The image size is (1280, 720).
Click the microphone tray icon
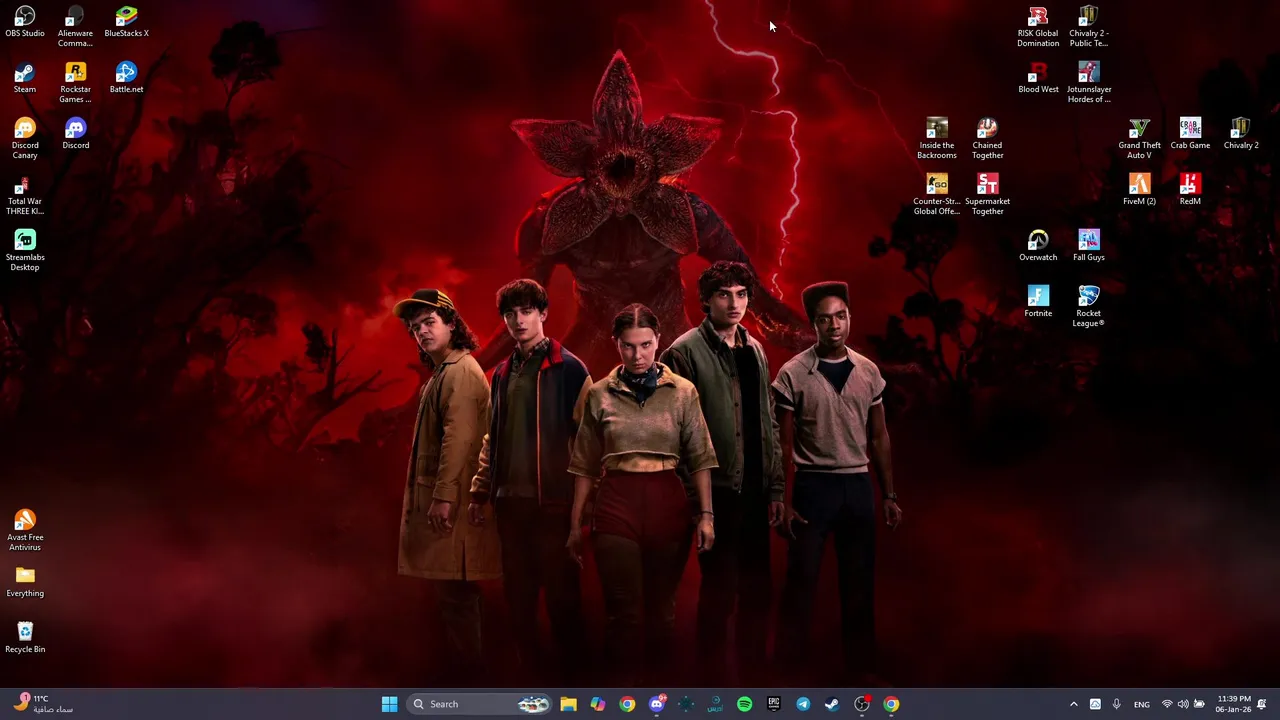tap(1116, 704)
